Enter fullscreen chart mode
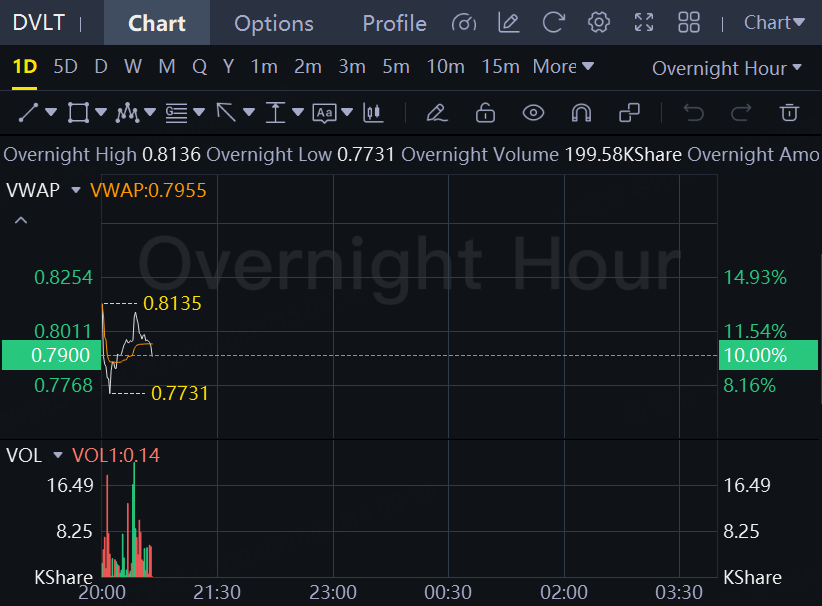Image resolution: width=822 pixels, height=606 pixels. [644, 23]
